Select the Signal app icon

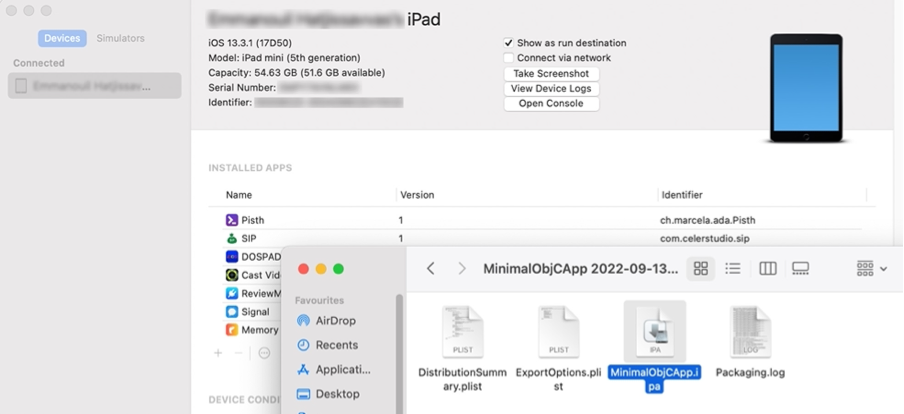point(232,312)
